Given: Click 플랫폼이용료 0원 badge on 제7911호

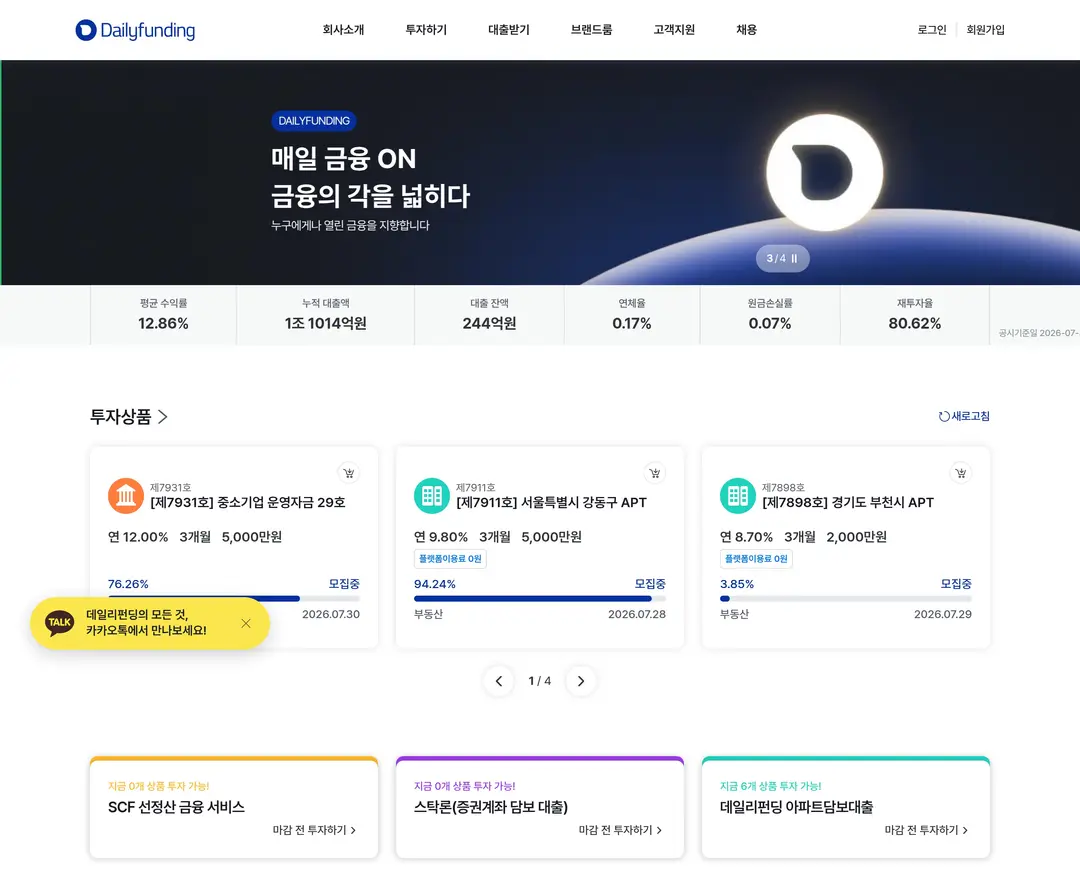Looking at the screenshot, I should coord(450,558).
